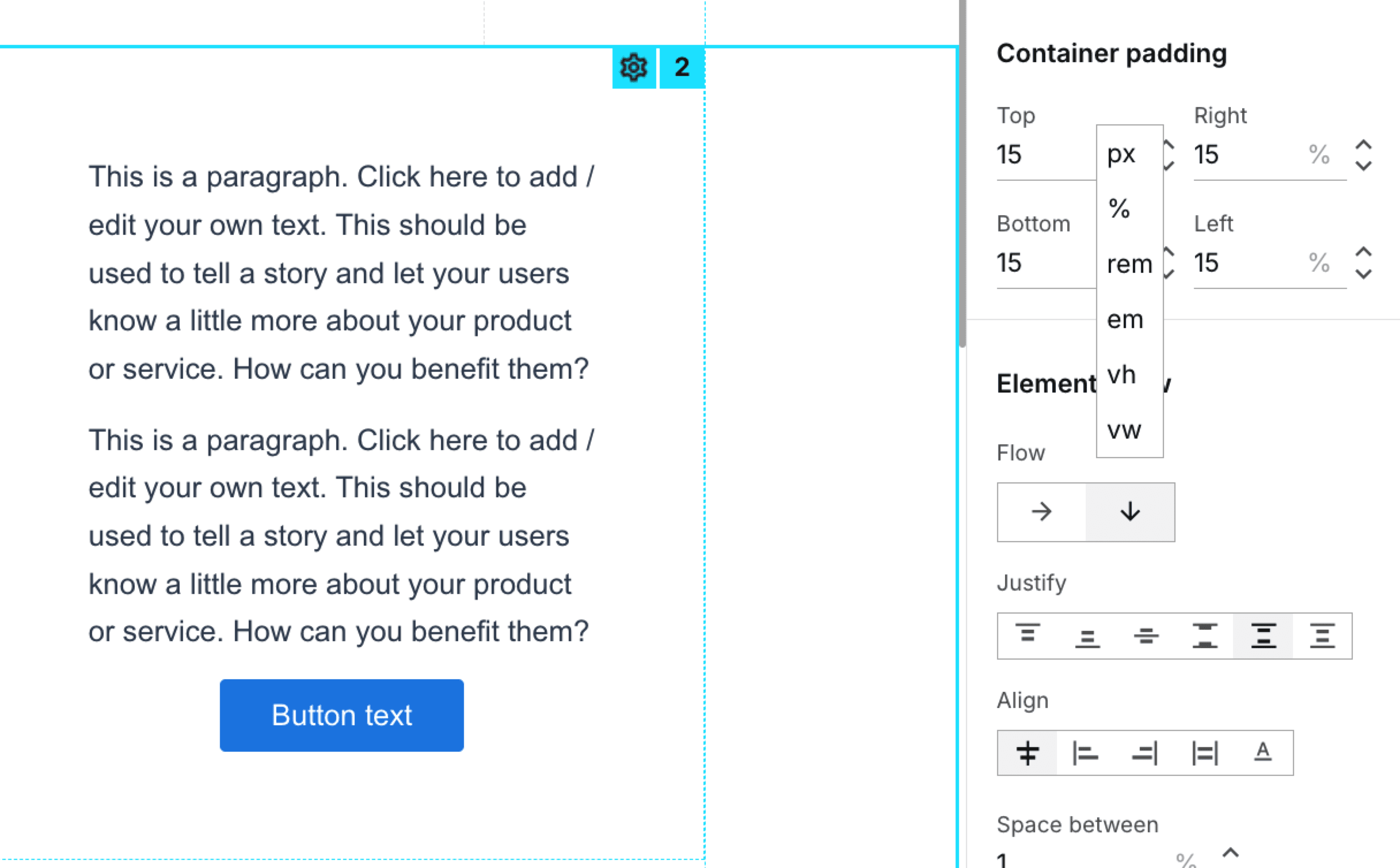Click the column number 2 badge
This screenshot has height=868, width=1400.
(682, 67)
